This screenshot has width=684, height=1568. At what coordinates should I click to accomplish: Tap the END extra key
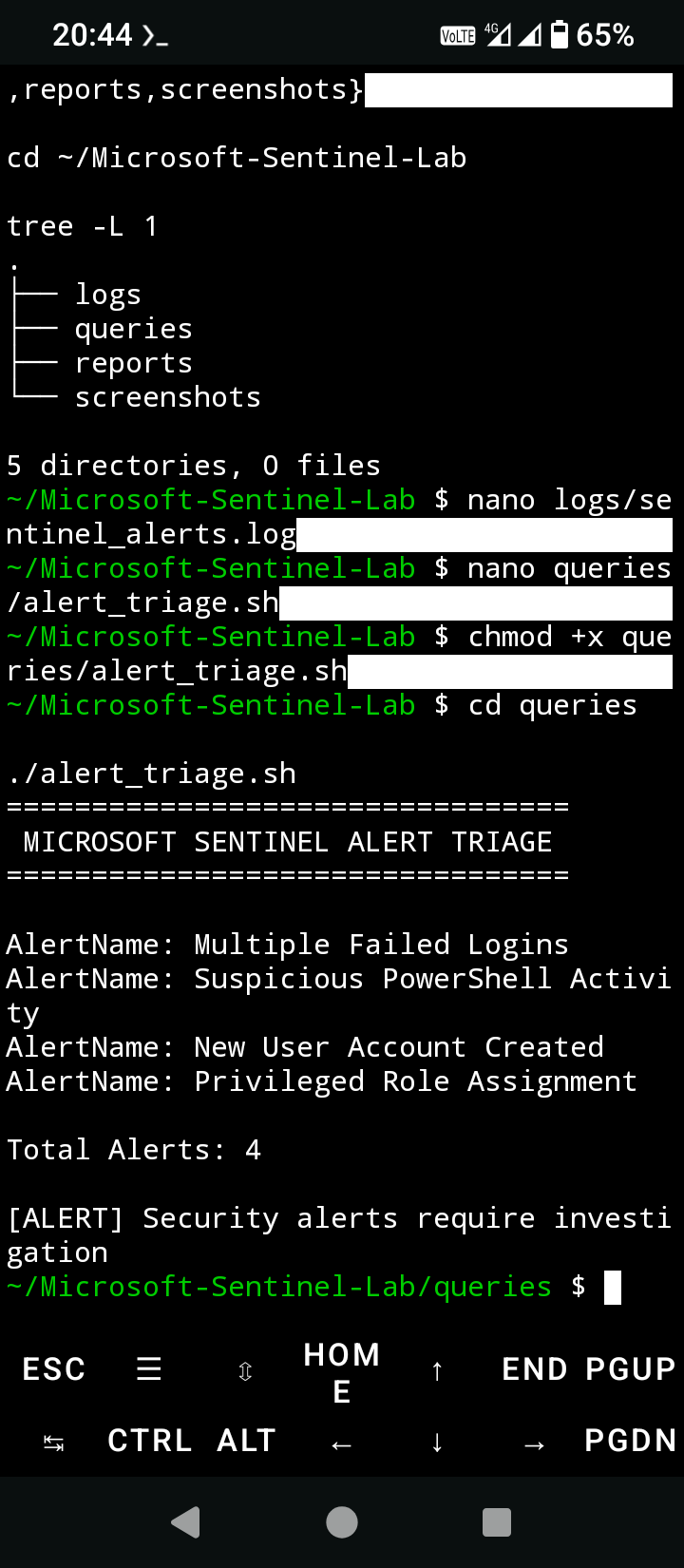click(535, 1369)
